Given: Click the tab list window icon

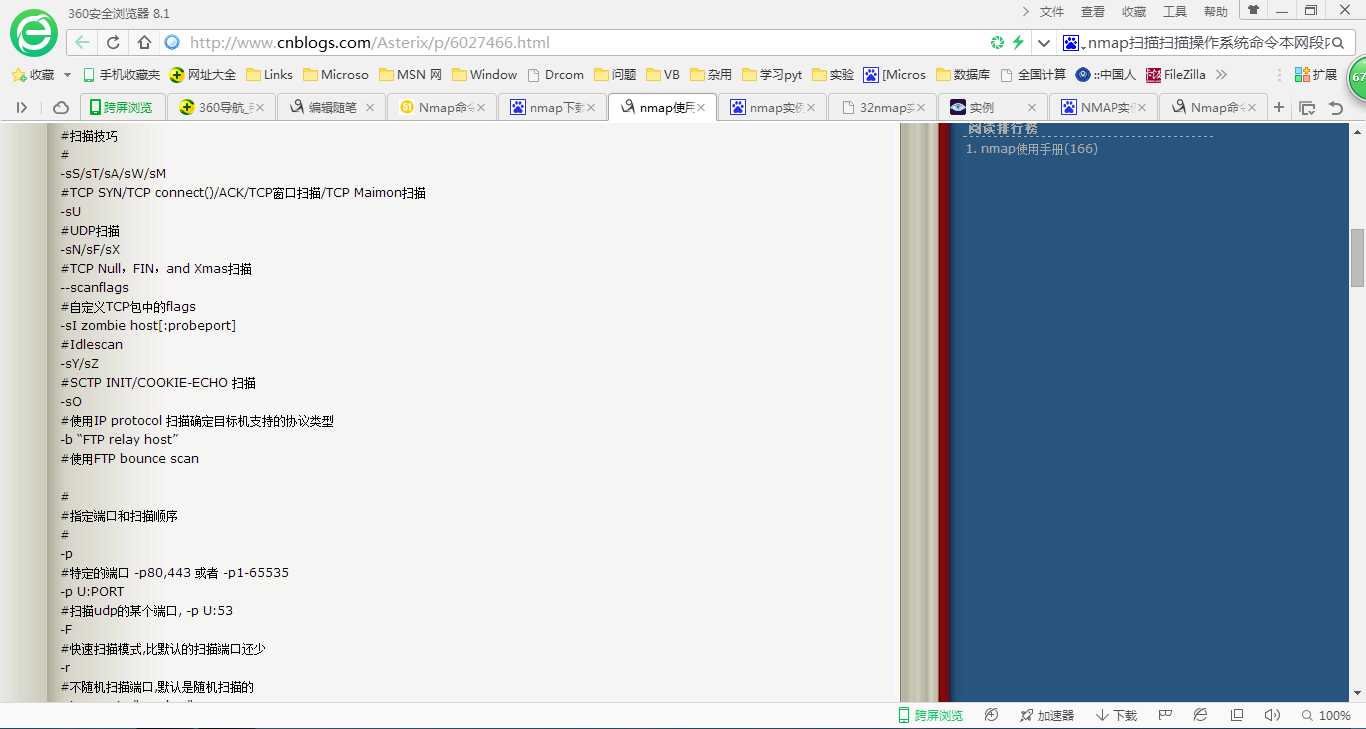Looking at the screenshot, I should (1307, 107).
